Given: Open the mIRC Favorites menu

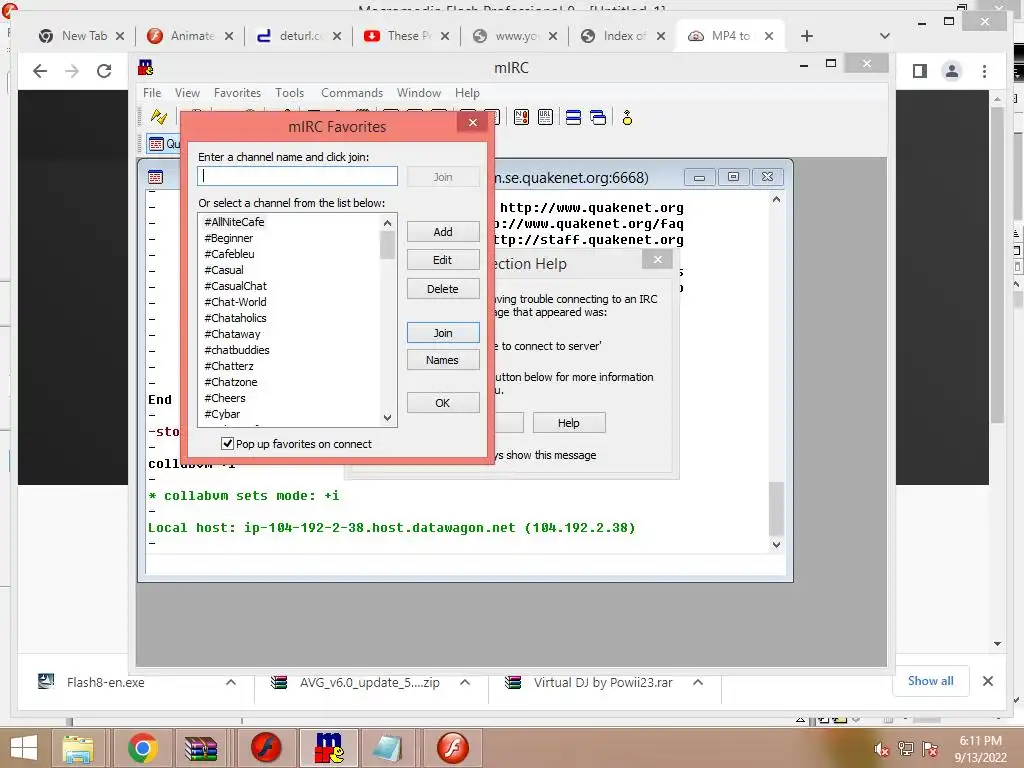Looking at the screenshot, I should point(237,93).
